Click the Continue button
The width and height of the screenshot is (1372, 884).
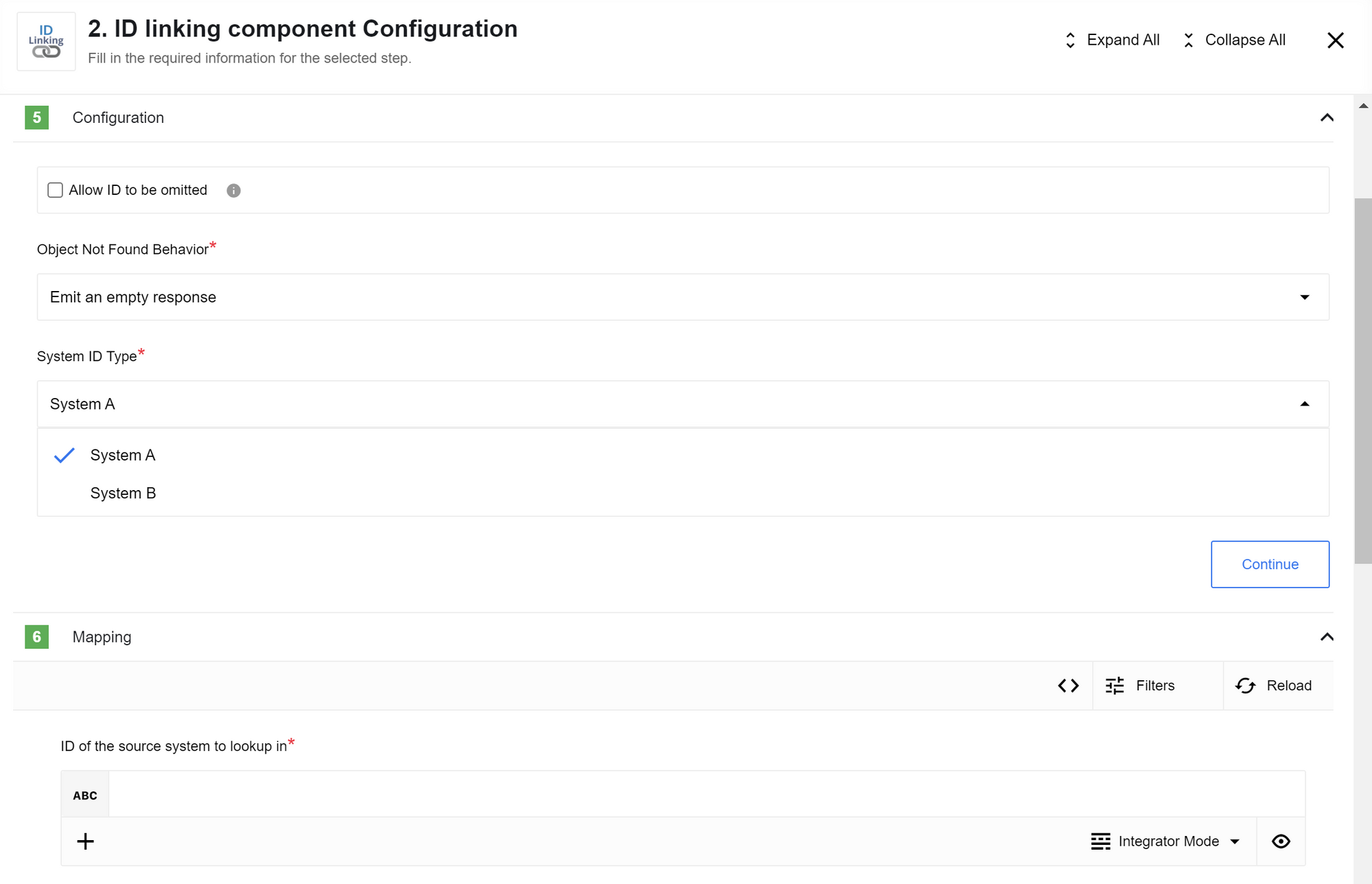click(x=1270, y=564)
